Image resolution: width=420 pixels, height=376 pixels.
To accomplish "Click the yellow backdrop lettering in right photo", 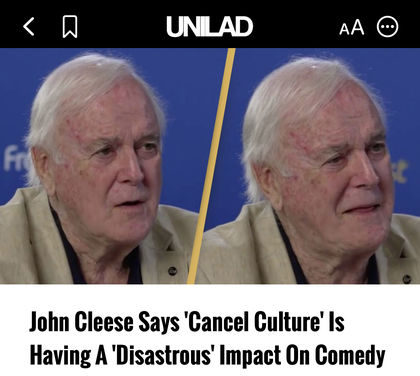I will click(x=400, y=172).
